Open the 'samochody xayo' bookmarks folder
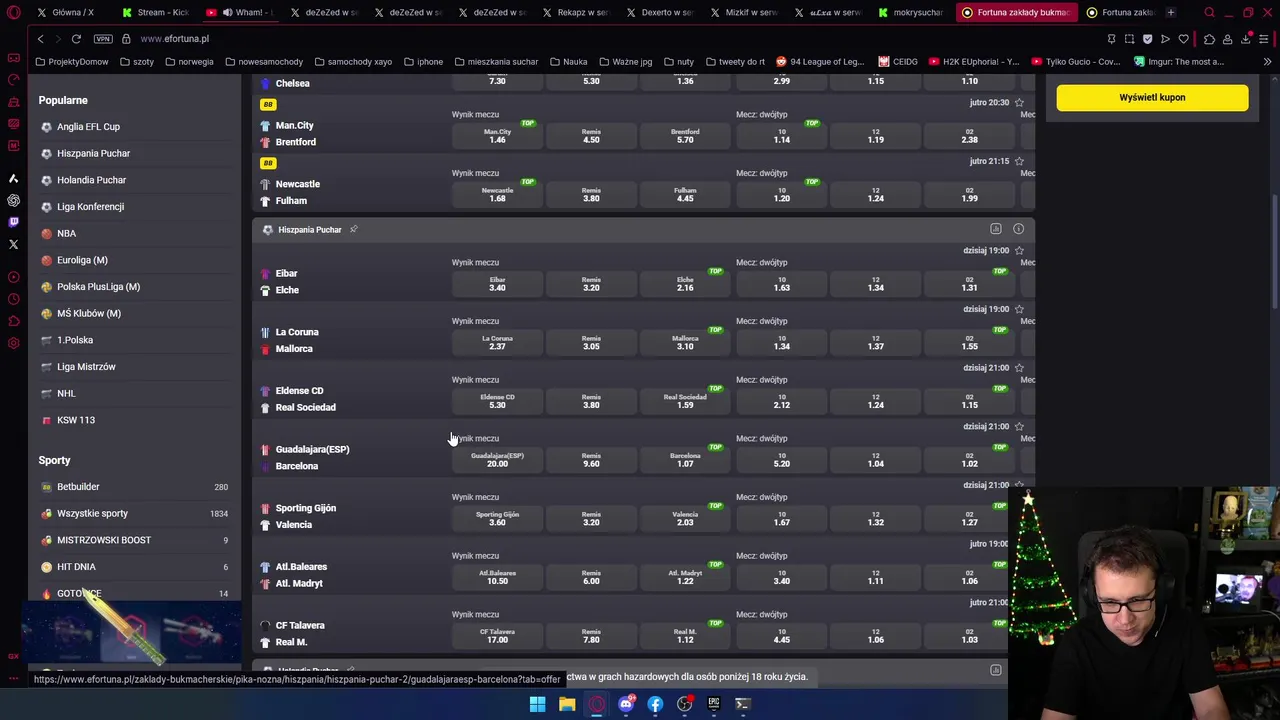1280x720 pixels. point(353,62)
